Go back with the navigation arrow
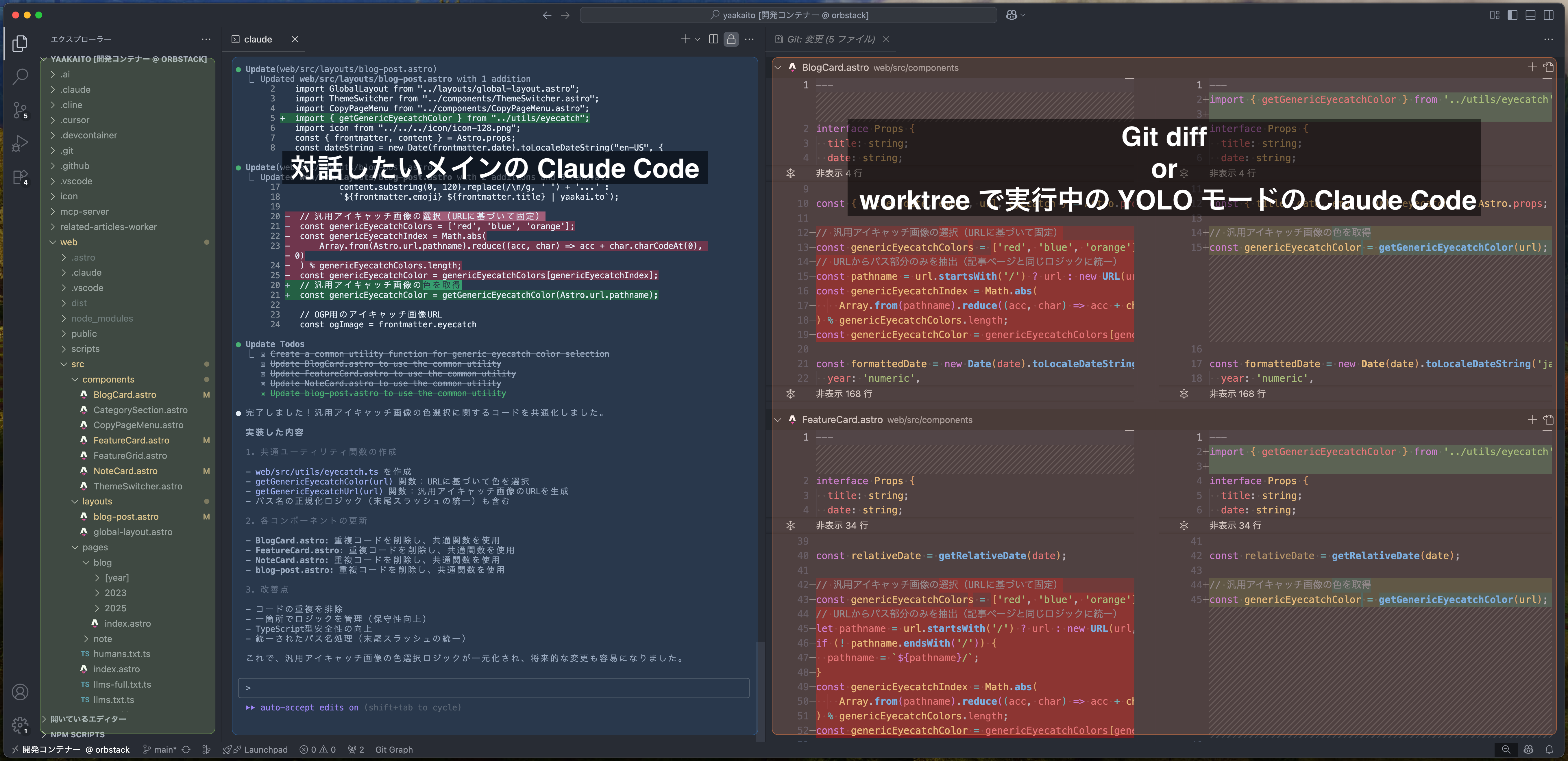 pos(547,15)
